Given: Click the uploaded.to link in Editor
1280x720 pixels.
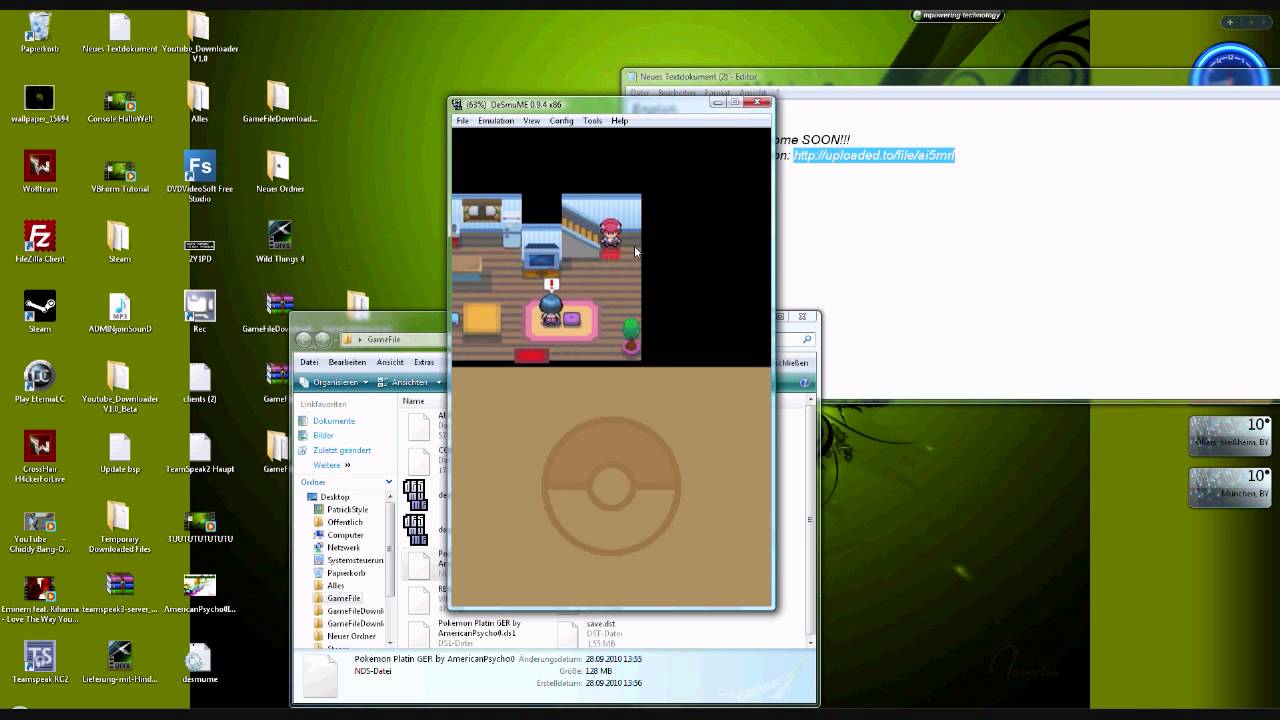Looking at the screenshot, I should click(x=874, y=155).
